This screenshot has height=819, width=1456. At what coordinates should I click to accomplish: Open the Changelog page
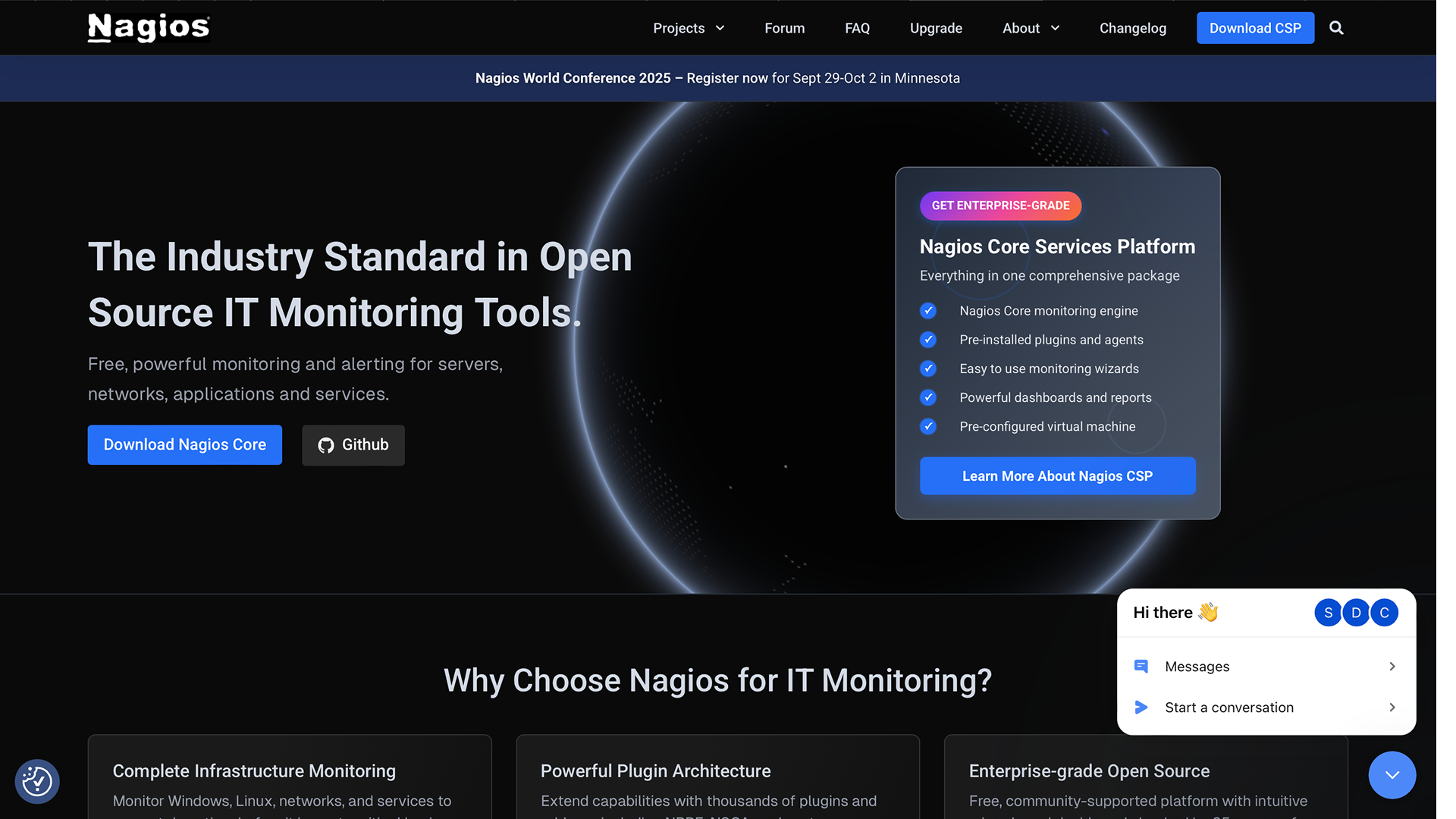[x=1133, y=28]
